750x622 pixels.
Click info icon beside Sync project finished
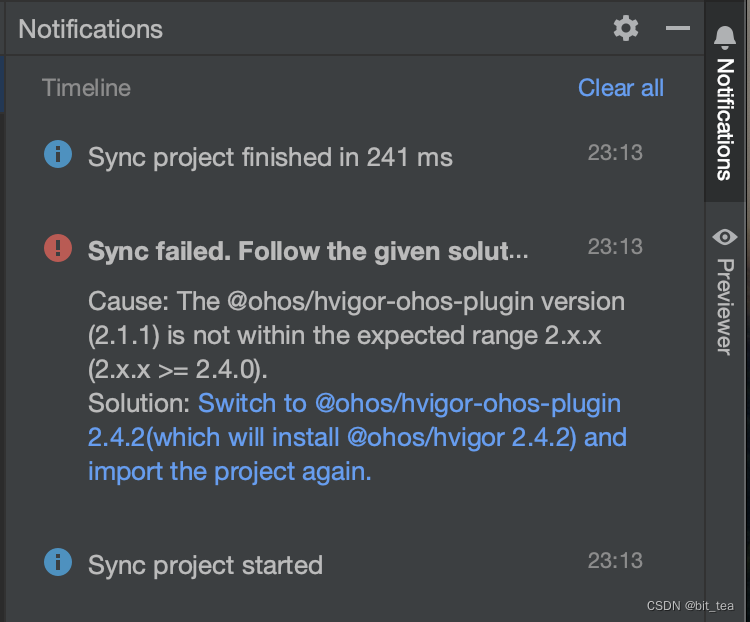(58, 155)
